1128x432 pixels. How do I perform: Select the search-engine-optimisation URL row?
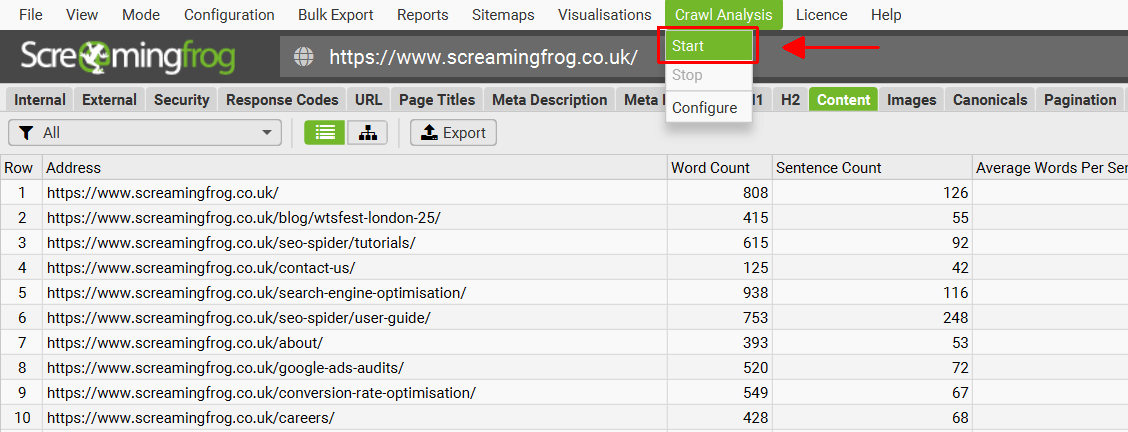point(564,293)
